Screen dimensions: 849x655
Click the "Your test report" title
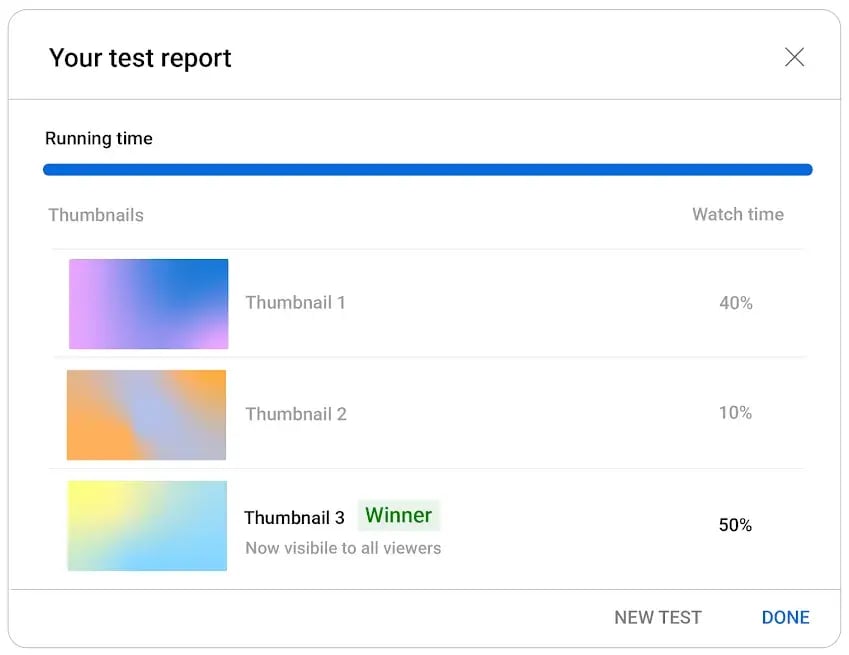click(x=140, y=58)
